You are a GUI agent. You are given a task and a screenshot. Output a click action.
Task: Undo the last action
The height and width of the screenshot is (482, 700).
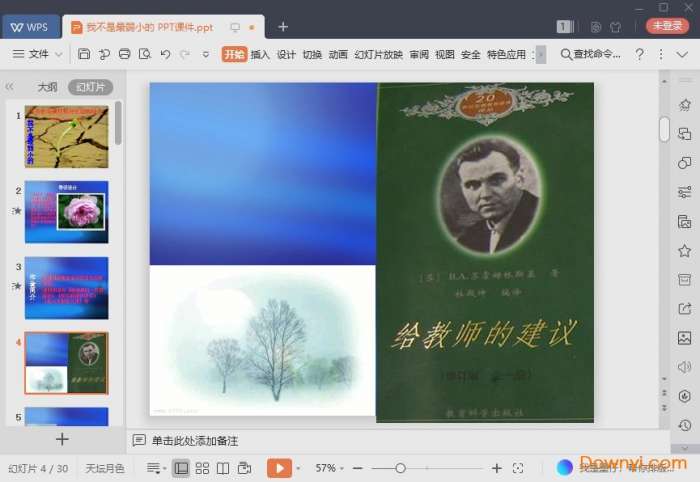pyautogui.click(x=165, y=54)
